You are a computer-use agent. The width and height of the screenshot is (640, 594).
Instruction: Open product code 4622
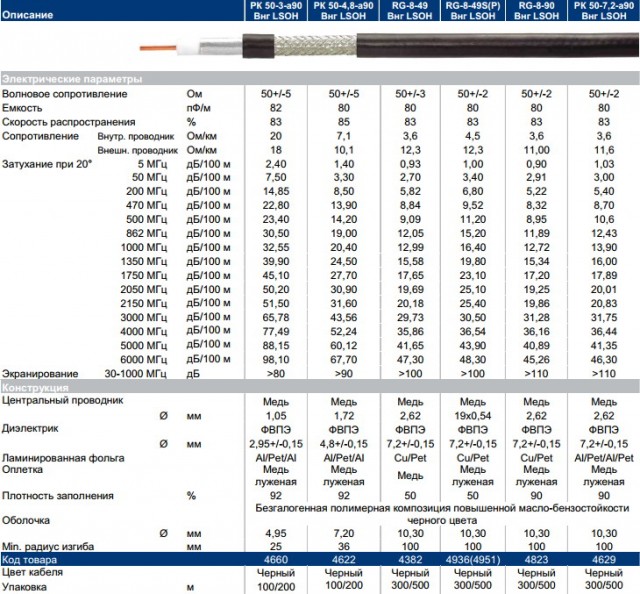point(343,559)
